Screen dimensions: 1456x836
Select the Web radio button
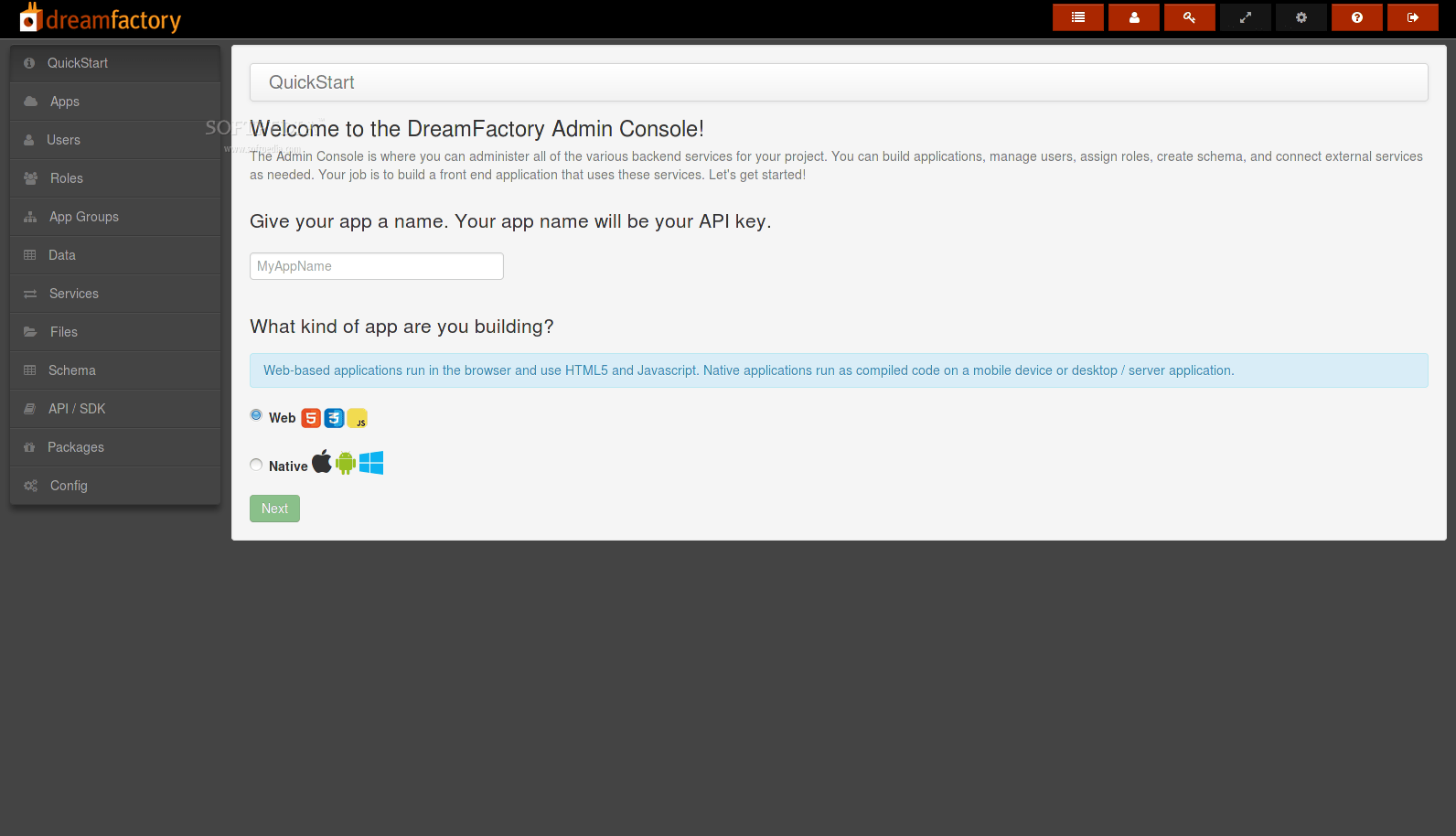256,415
